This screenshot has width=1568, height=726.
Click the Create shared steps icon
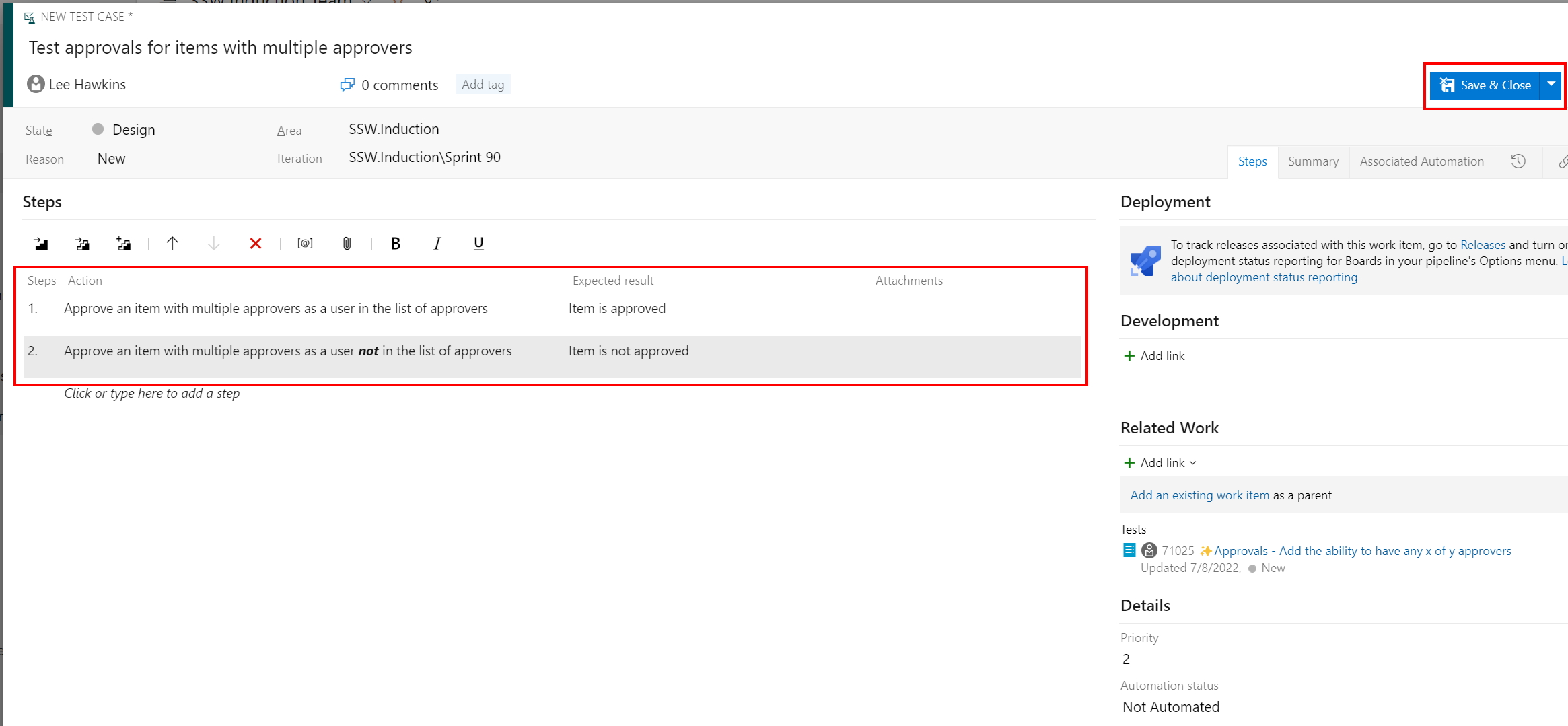point(123,244)
